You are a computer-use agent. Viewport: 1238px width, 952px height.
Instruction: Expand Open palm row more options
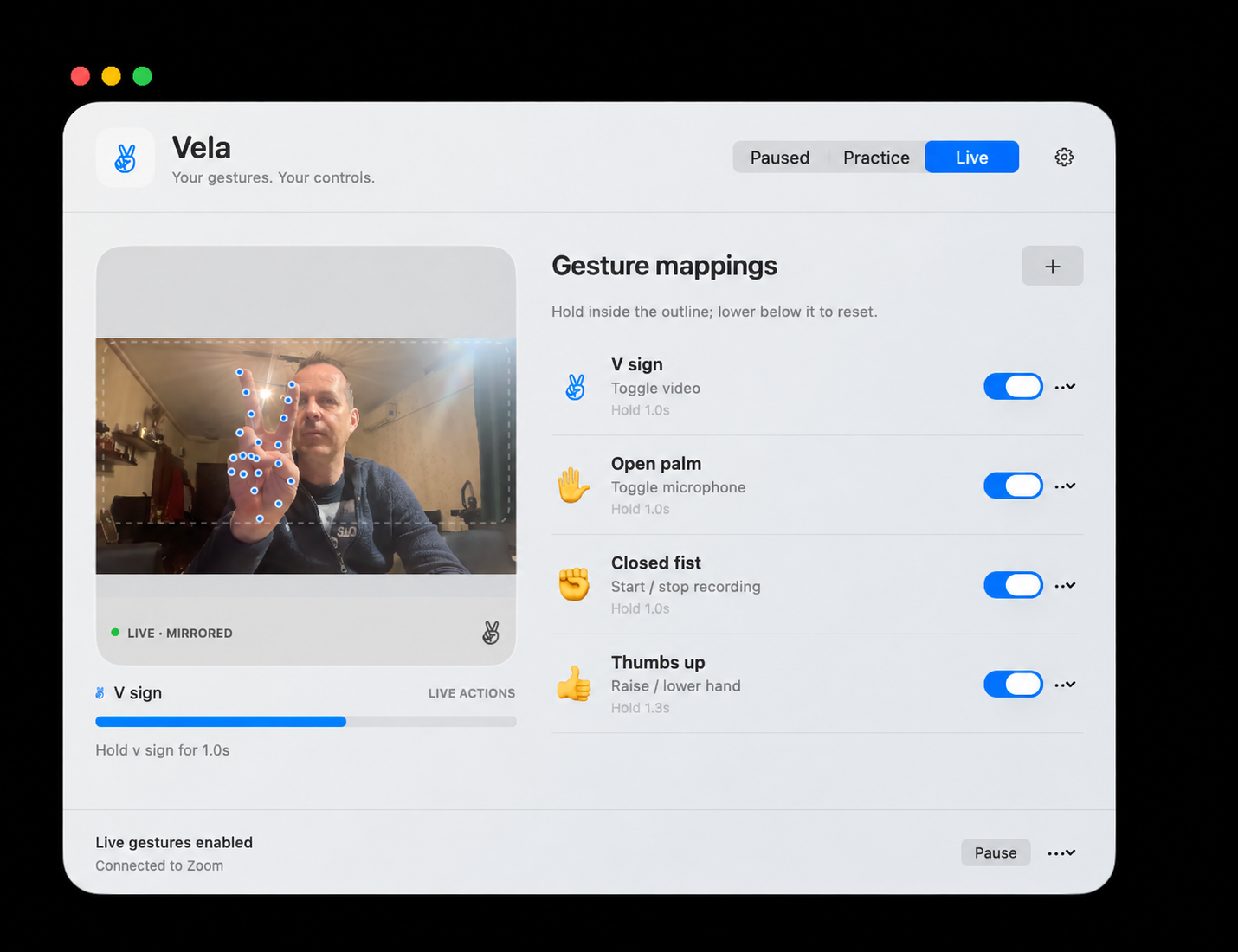tap(1065, 486)
